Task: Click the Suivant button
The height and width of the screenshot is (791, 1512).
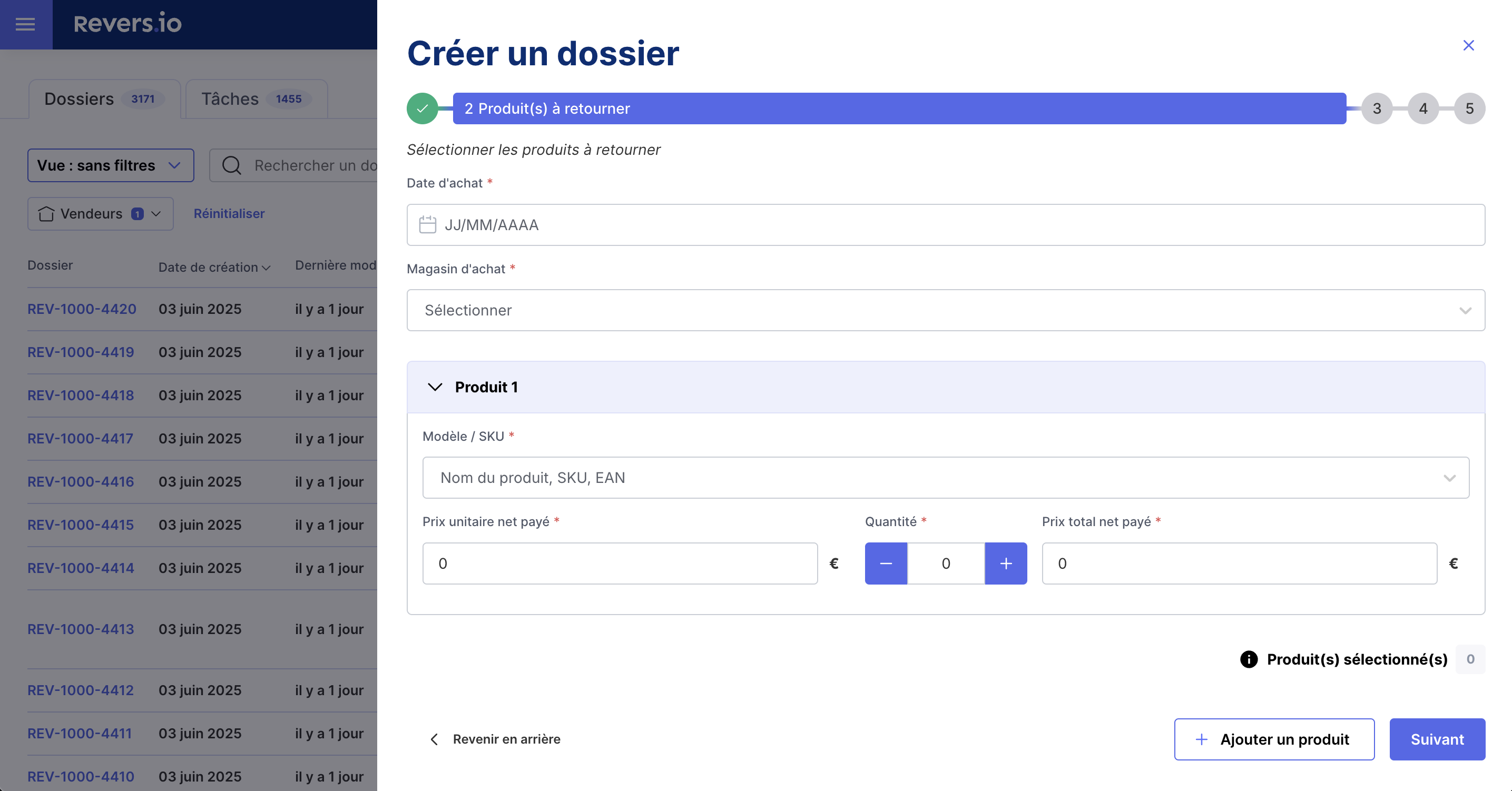Action: [x=1438, y=739]
